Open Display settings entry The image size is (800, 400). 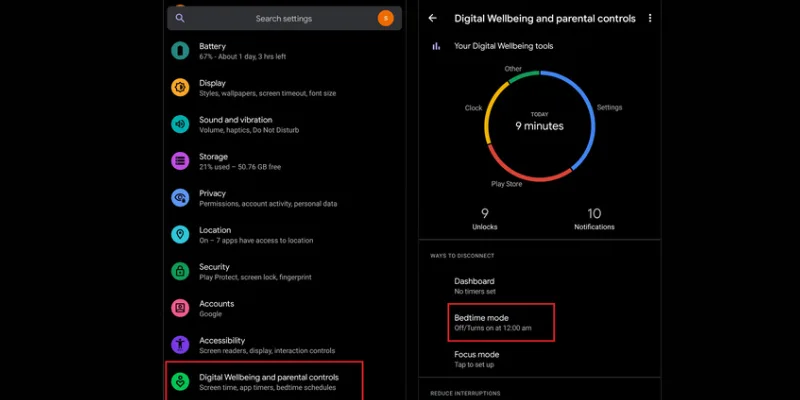(284, 88)
